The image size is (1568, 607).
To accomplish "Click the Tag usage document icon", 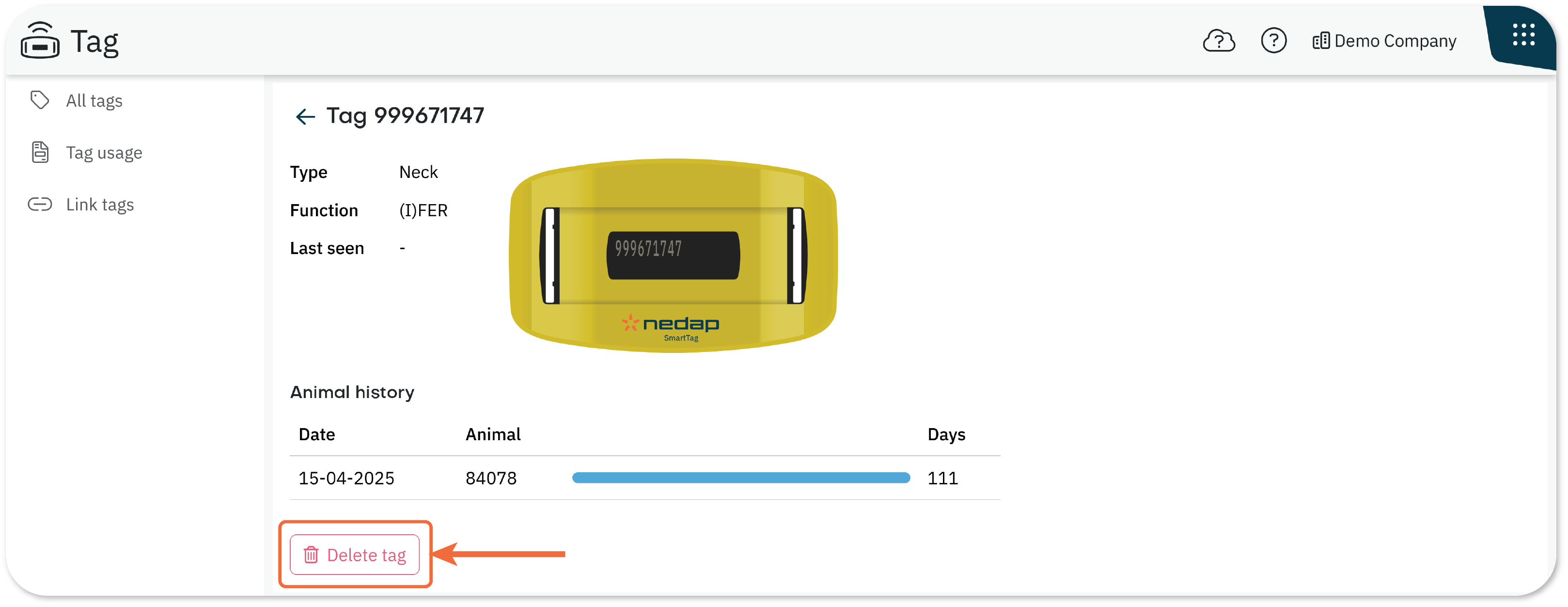I will (x=40, y=152).
